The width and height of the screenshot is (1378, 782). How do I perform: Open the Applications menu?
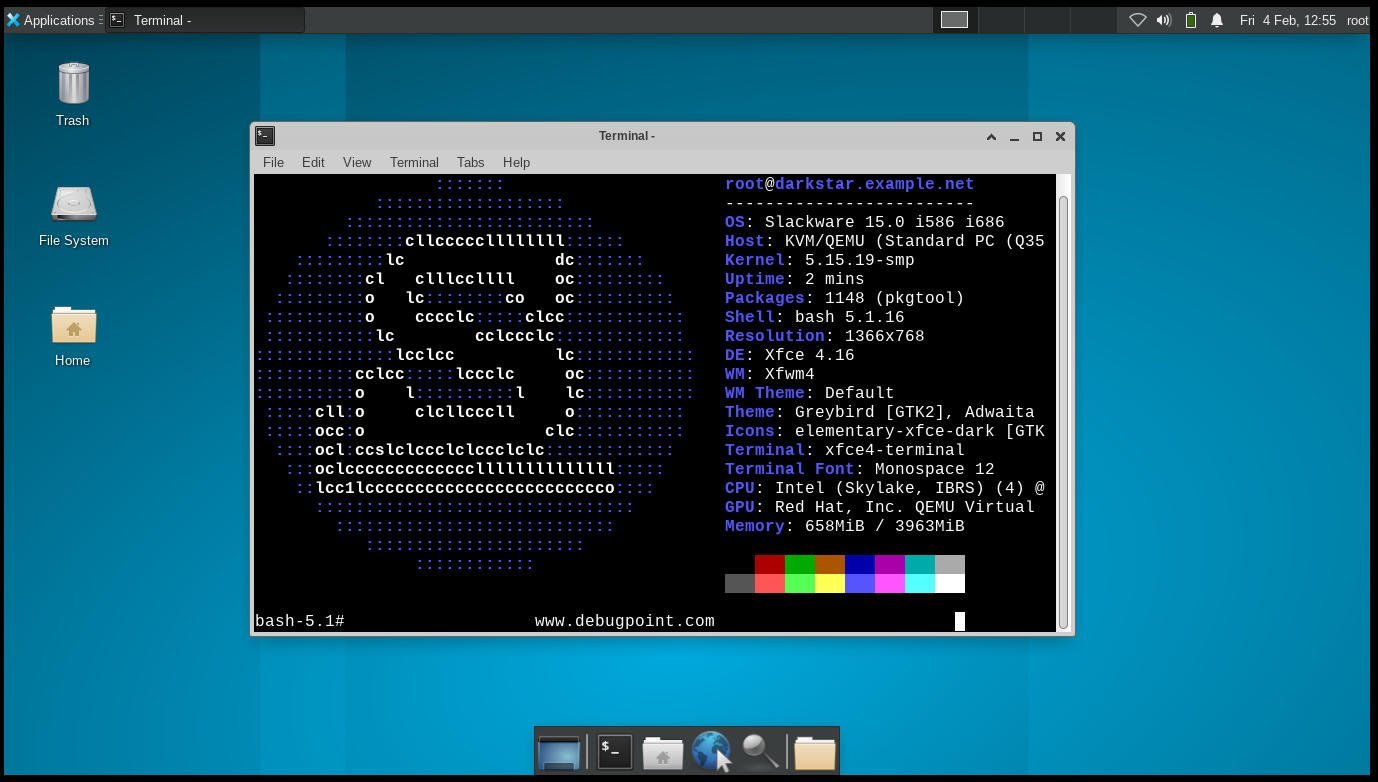click(x=52, y=20)
